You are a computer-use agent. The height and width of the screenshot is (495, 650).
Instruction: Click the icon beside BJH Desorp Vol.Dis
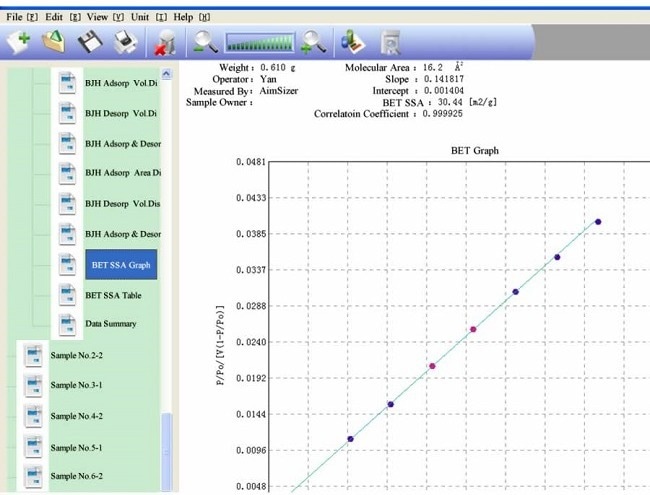[67, 204]
